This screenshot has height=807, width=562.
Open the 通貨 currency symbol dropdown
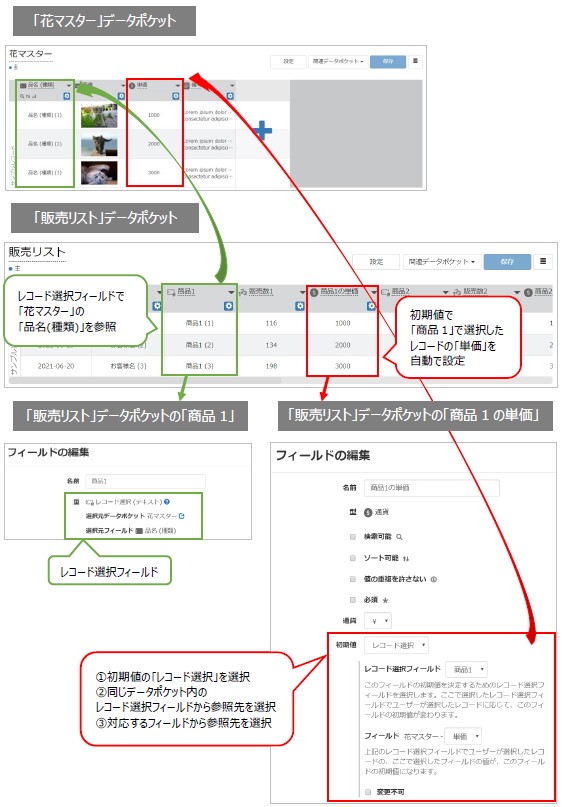(378, 621)
